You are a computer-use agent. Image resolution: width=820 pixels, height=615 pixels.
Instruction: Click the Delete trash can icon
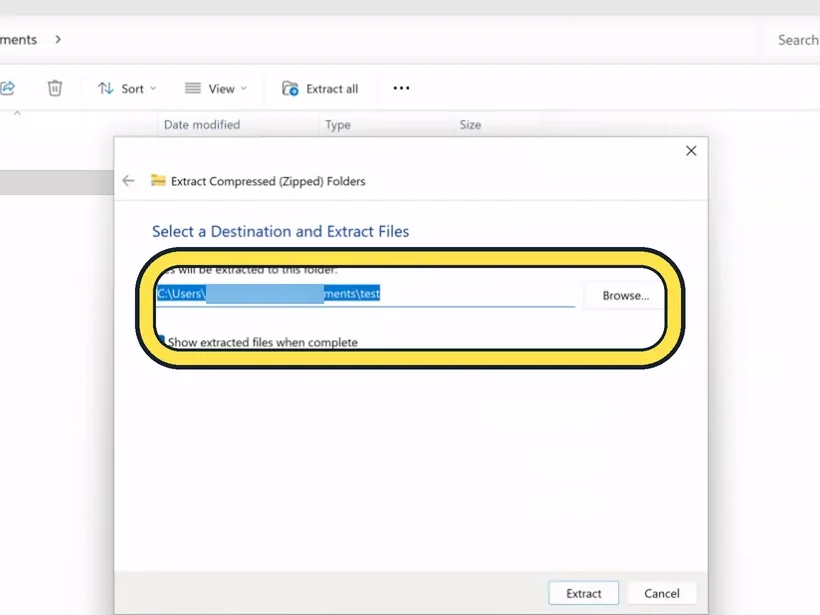(55, 88)
